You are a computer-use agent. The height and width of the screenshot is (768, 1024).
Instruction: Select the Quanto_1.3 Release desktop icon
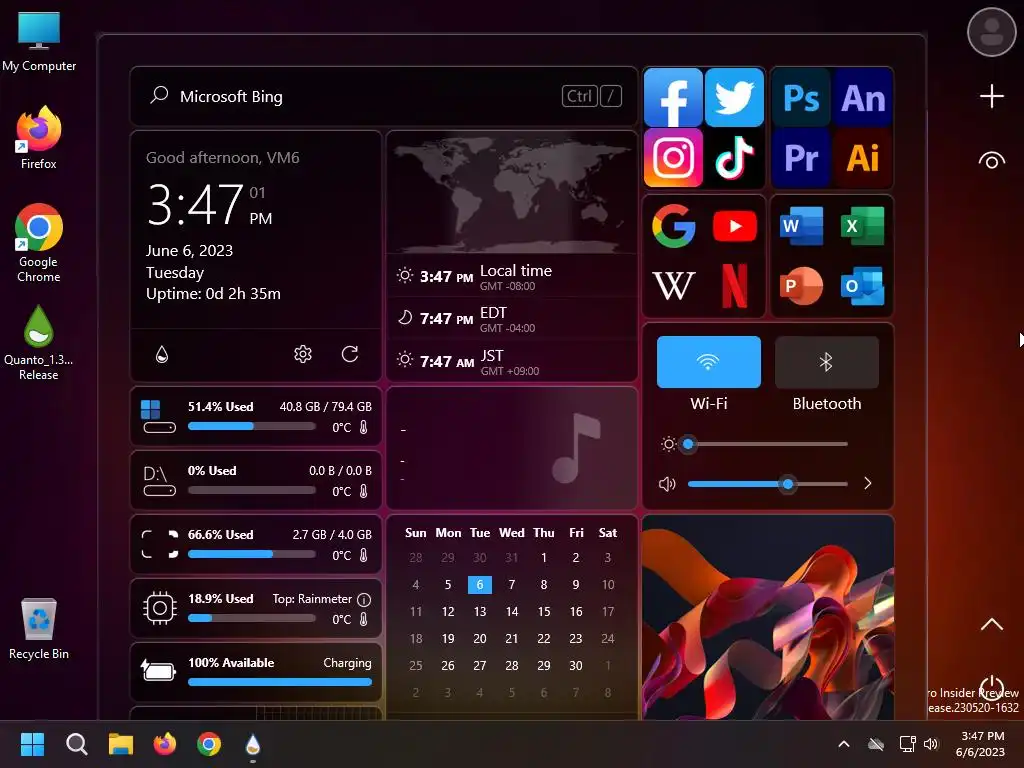(39, 343)
